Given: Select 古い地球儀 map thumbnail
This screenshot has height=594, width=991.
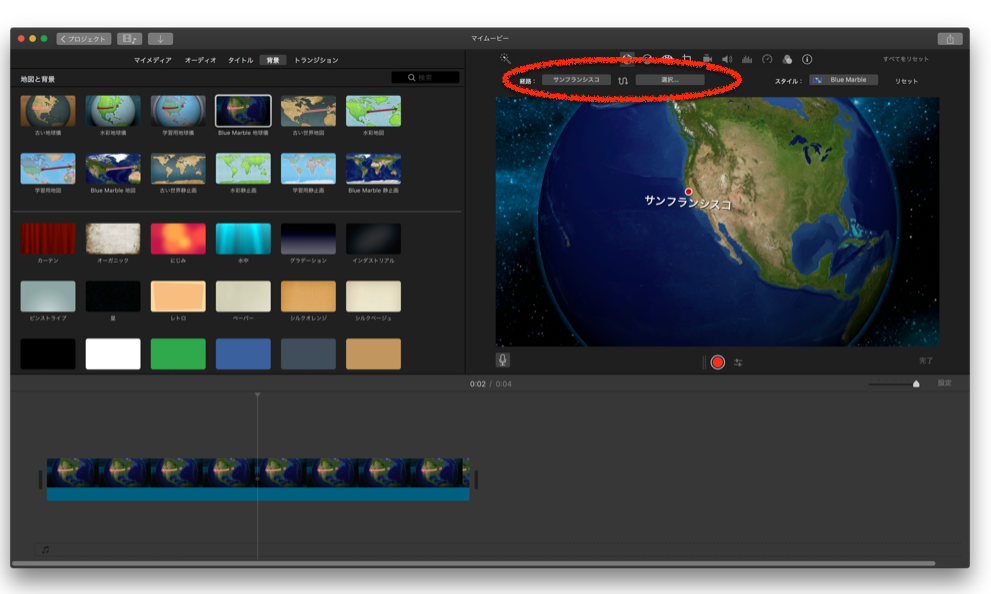Looking at the screenshot, I should tap(48, 111).
